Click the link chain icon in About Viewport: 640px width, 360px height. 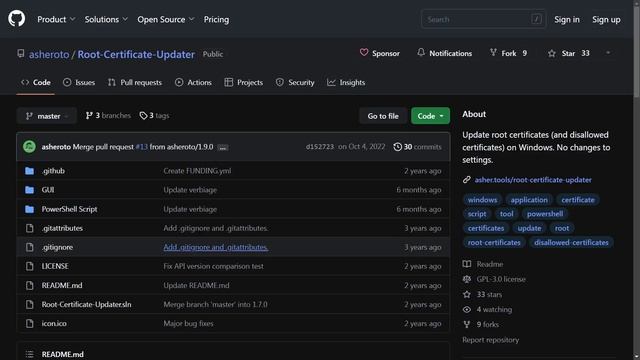coord(467,180)
